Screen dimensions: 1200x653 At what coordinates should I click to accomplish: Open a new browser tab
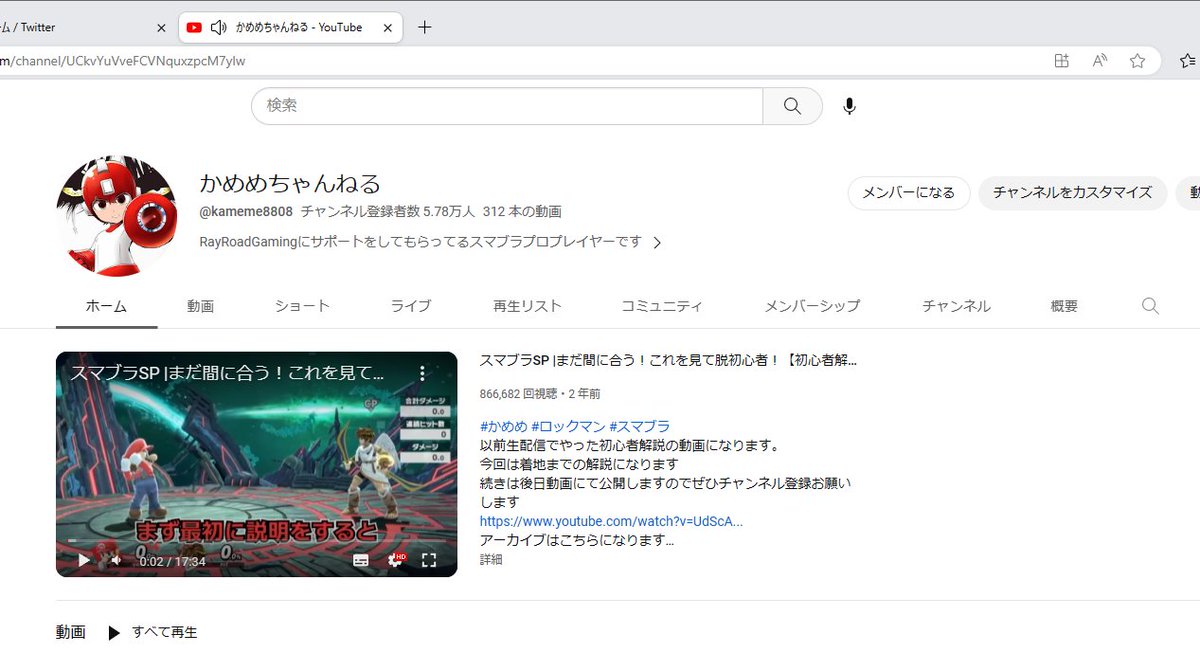point(424,28)
